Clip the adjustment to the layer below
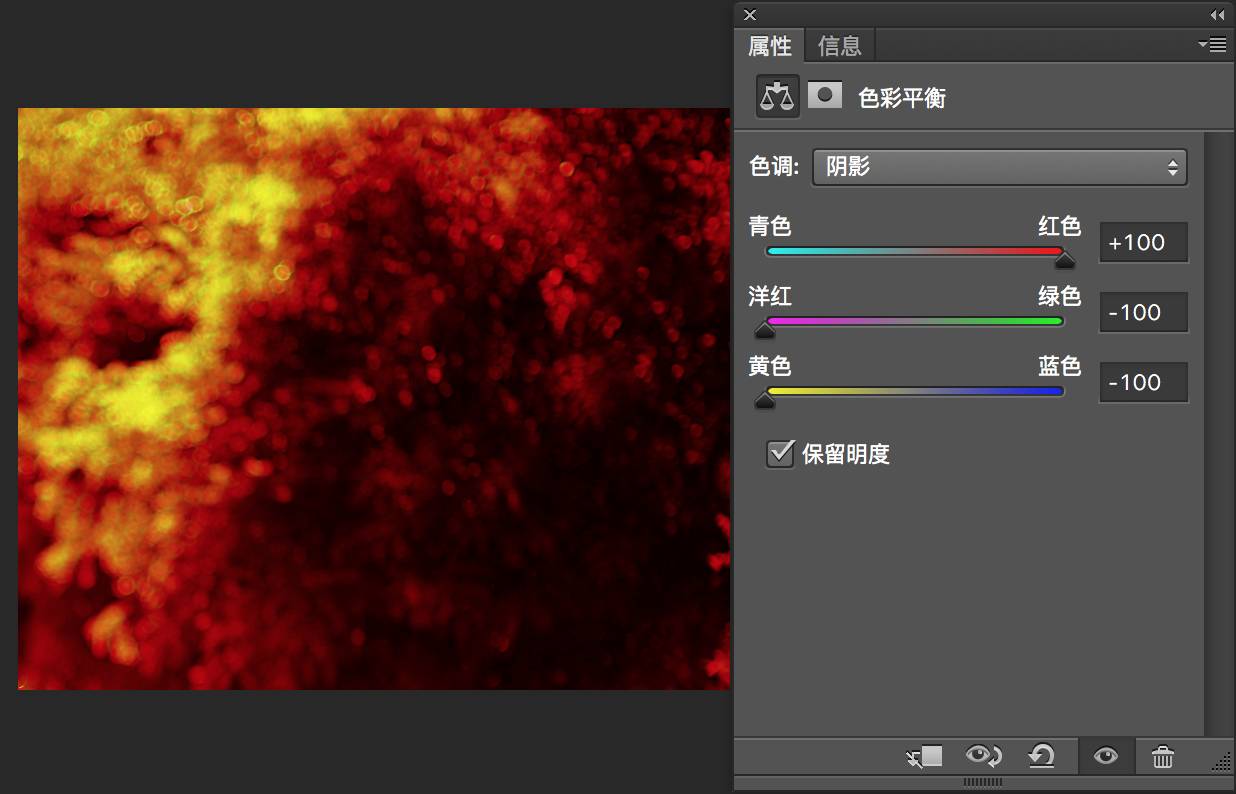Screen dimensions: 1236x794 click(925, 756)
